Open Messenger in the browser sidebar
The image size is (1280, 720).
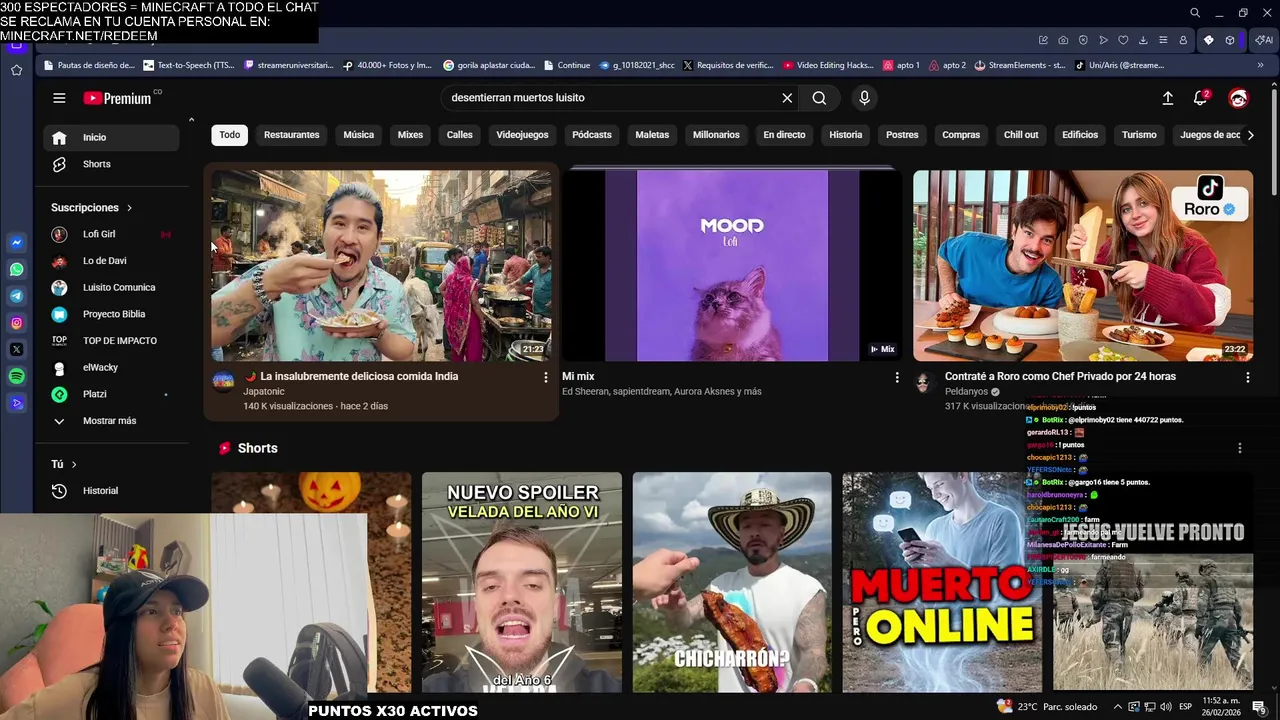tap(17, 242)
